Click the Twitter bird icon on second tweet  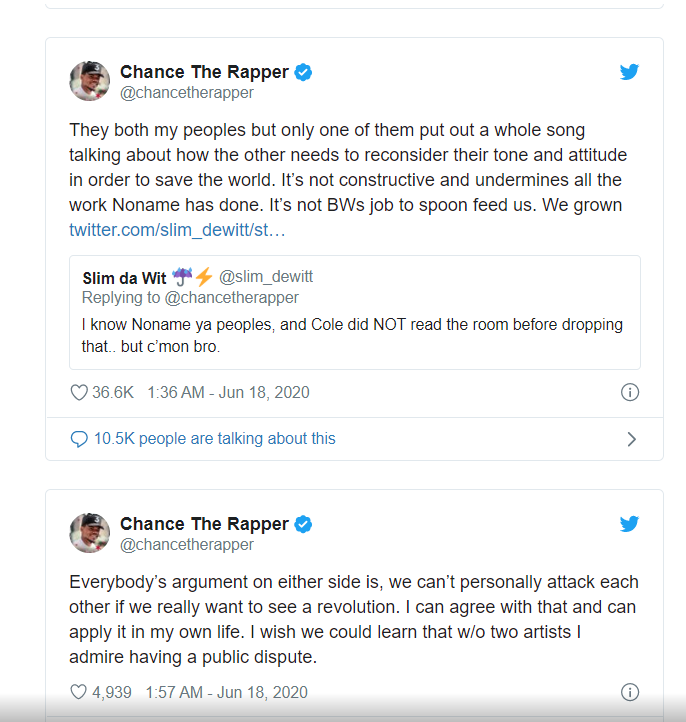pos(629,524)
